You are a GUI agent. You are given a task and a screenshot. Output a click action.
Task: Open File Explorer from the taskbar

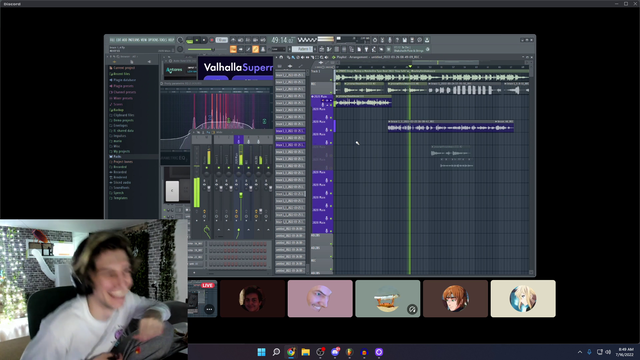[x=306, y=352]
